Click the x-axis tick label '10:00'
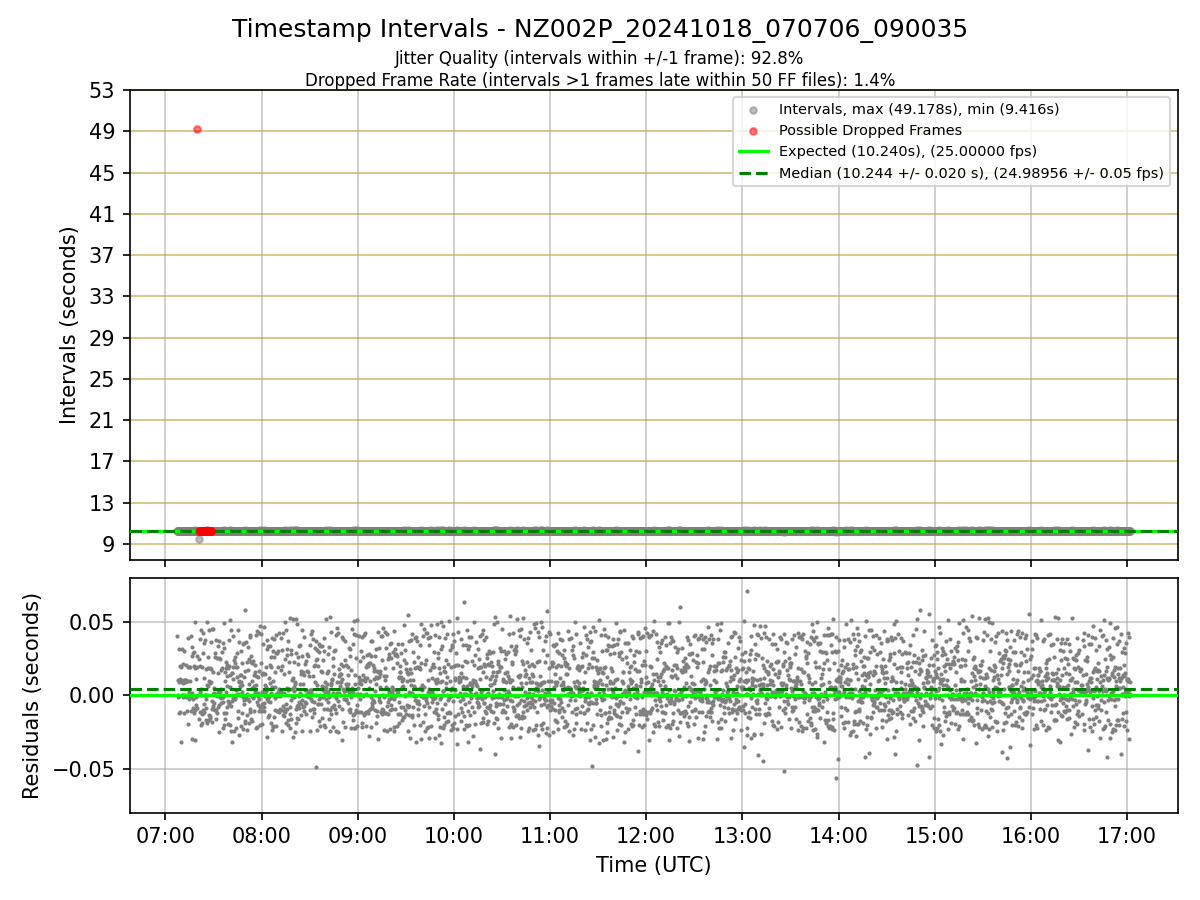The image size is (1200, 900). [x=454, y=835]
